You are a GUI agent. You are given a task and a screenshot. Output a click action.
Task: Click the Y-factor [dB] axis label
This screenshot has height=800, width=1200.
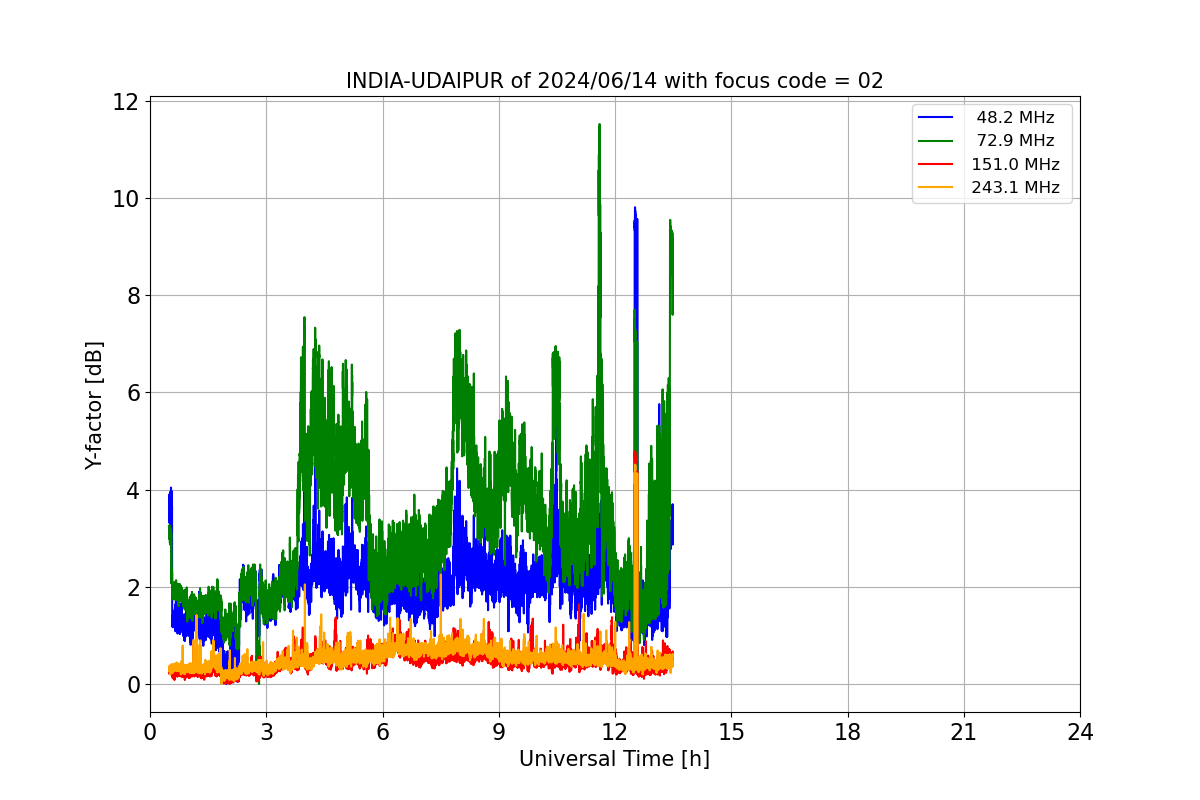[94, 405]
